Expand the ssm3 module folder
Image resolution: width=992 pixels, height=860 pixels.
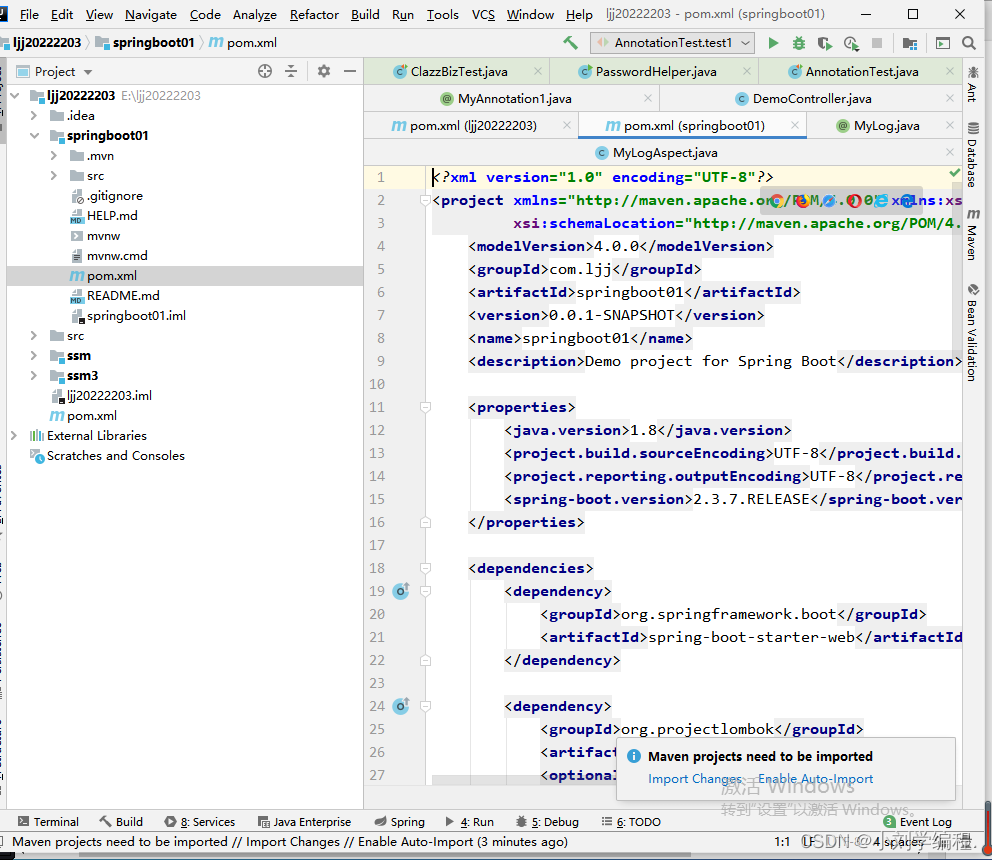click(x=34, y=376)
